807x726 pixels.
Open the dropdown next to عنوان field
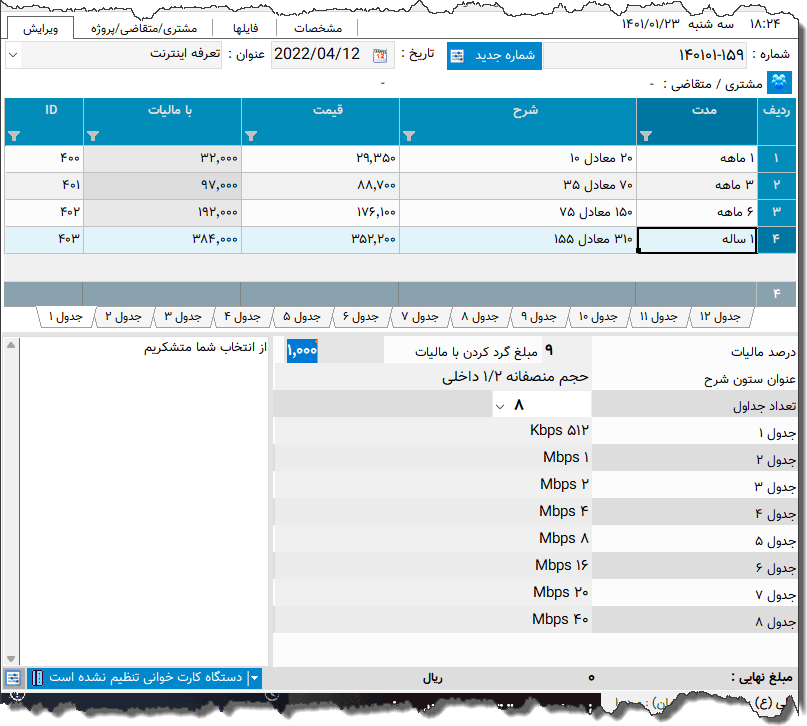click(x=11, y=57)
